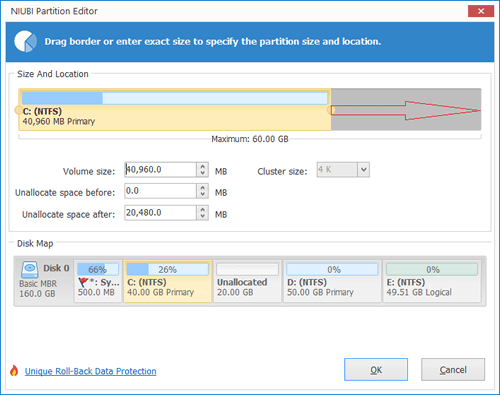Click the Volume size input field
500x395 pixels.
tap(160, 170)
